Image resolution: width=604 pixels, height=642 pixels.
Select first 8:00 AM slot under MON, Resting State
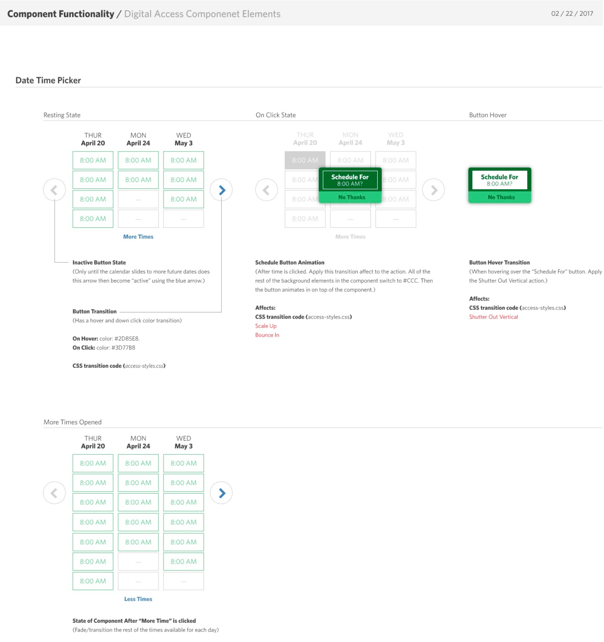138,160
